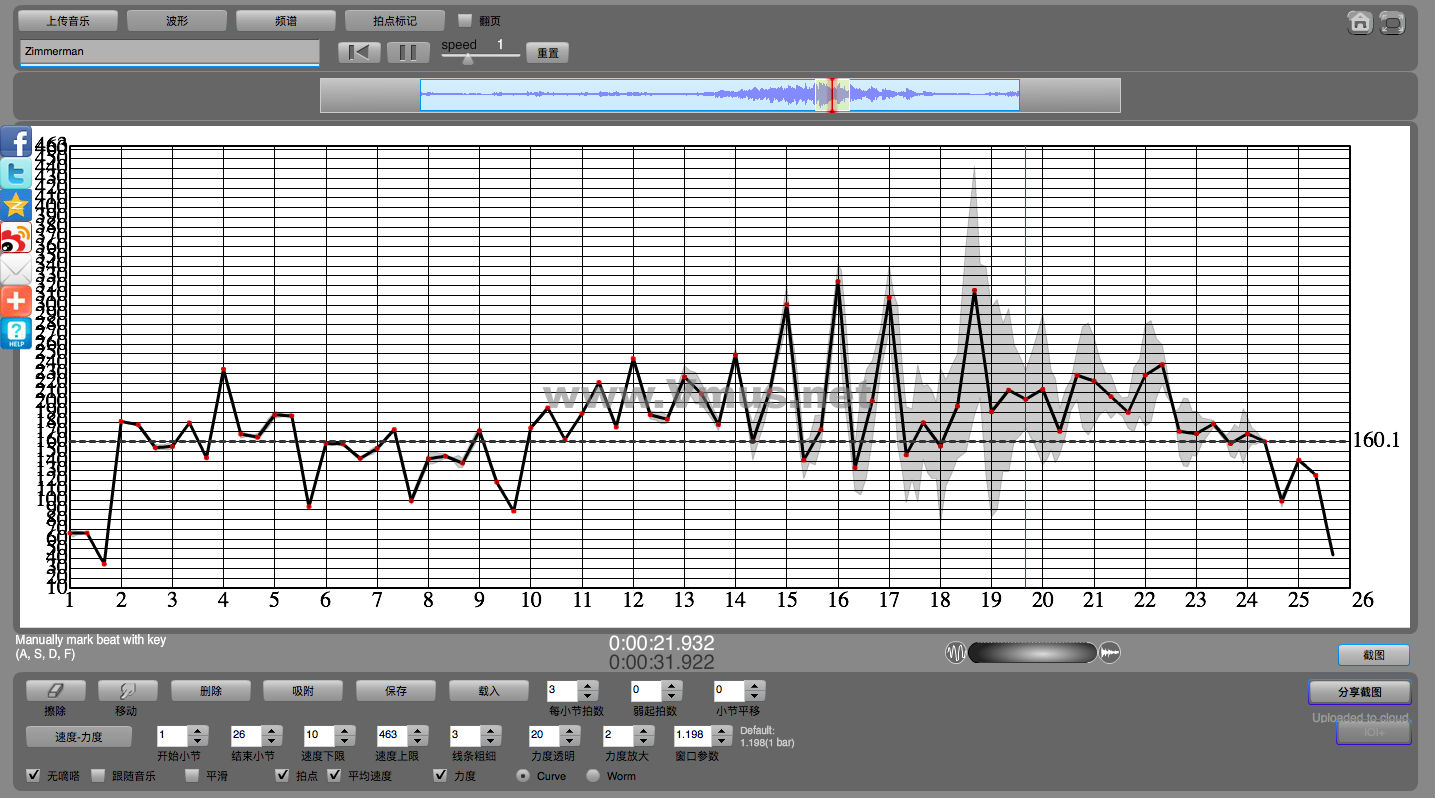Enable the 翻页 checkbox

465,20
